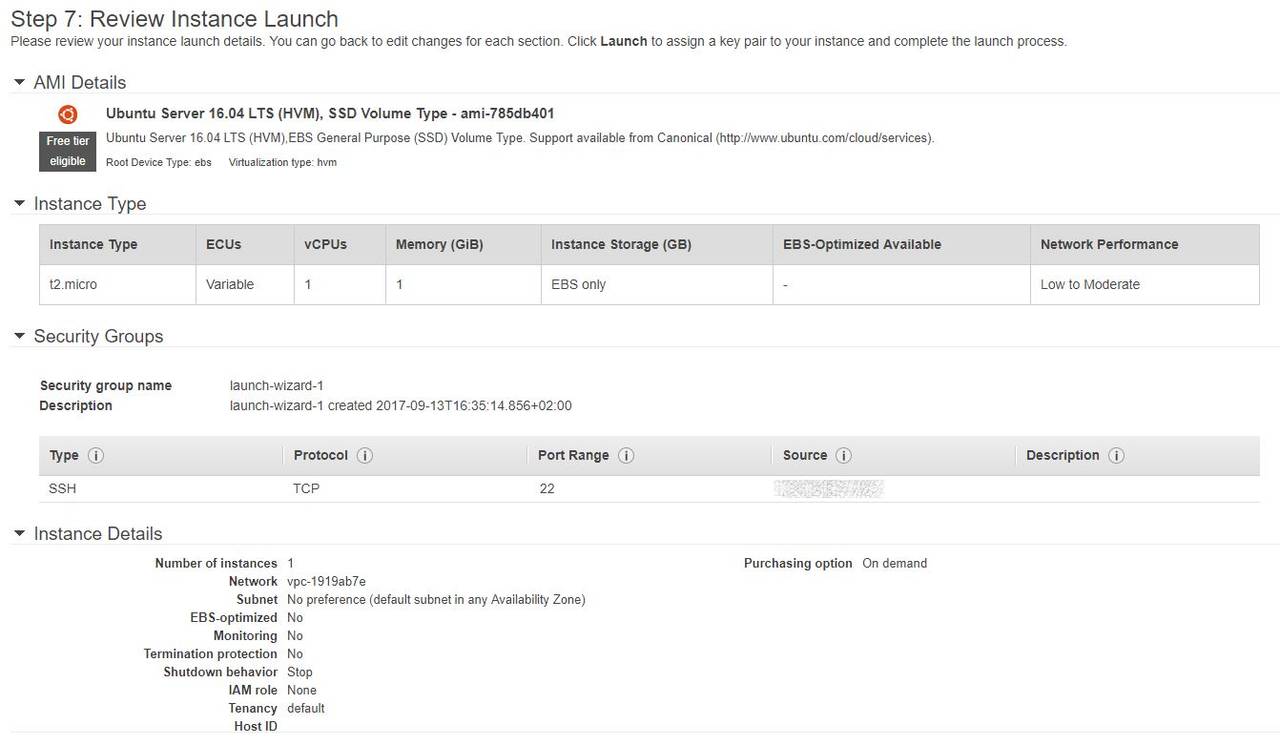The image size is (1280, 745).
Task: Click info icon beside Description column
Action: point(1116,455)
